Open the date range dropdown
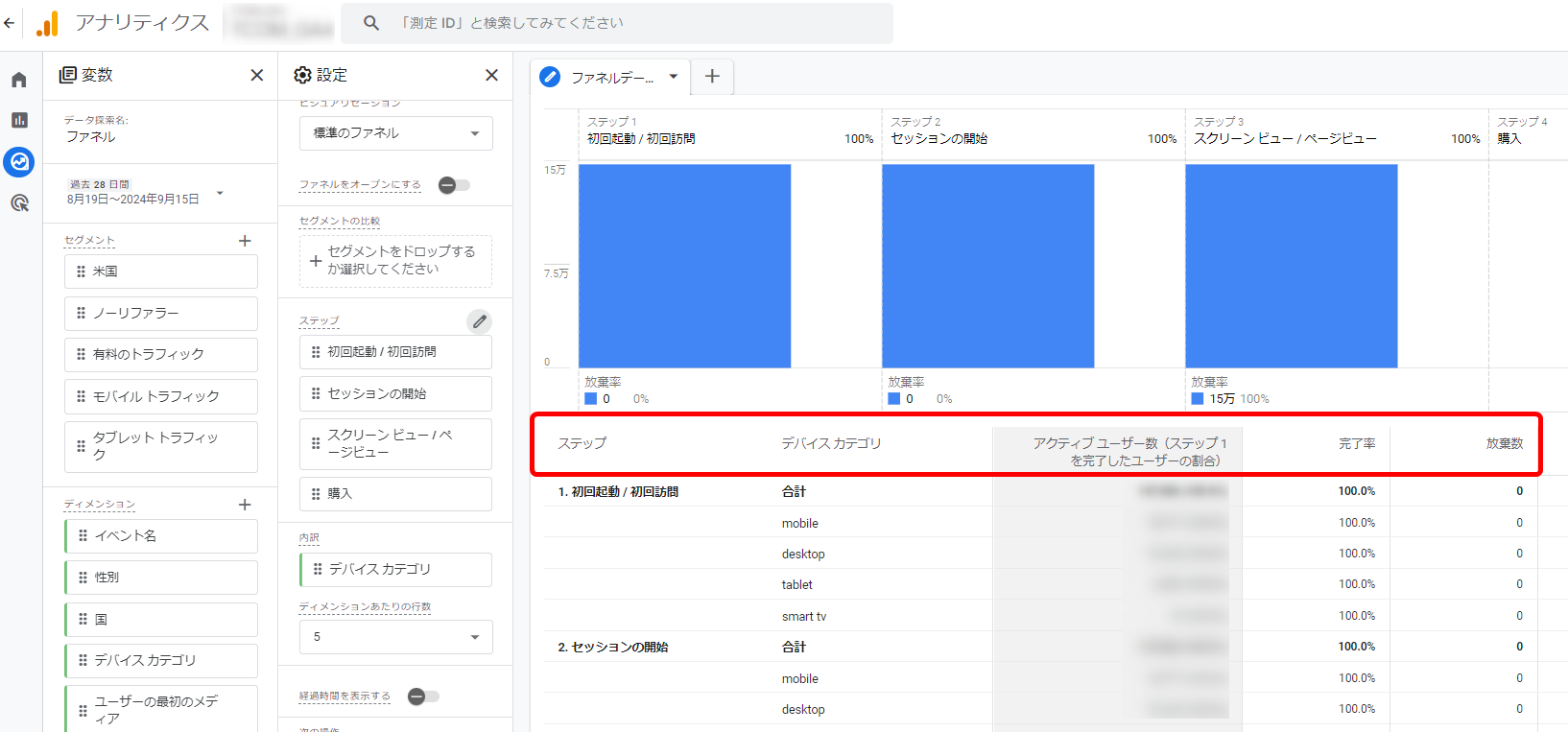The image size is (1568, 732). pos(220,193)
